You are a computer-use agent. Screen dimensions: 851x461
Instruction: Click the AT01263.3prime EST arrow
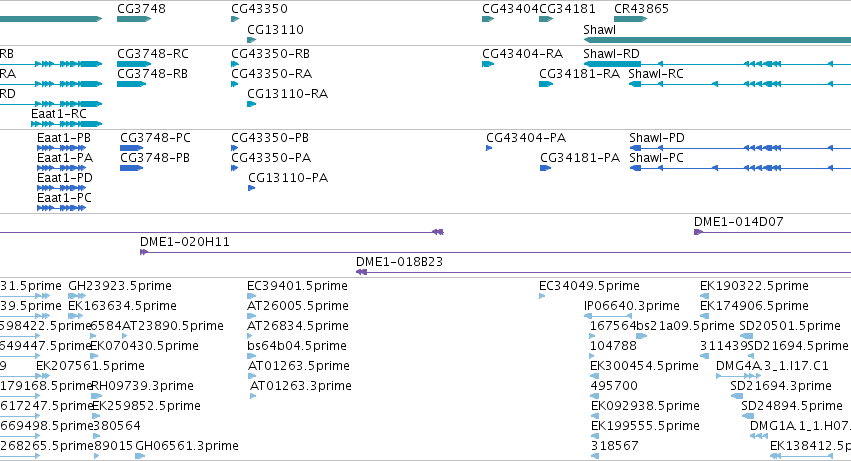tap(252, 396)
